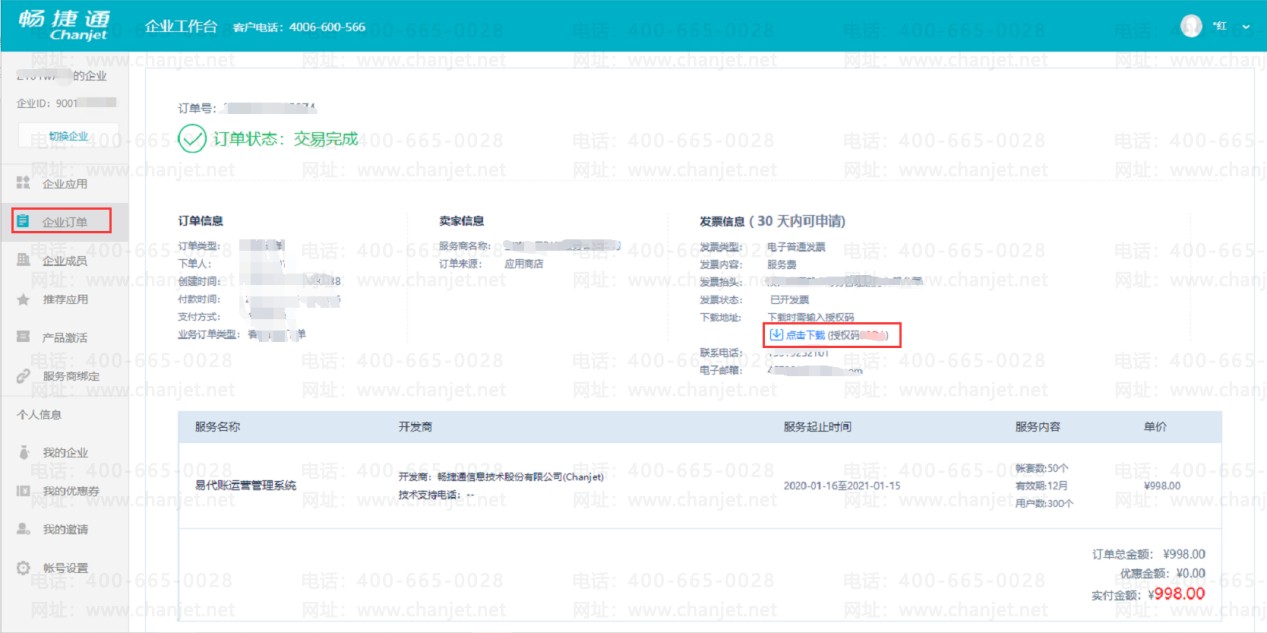The width and height of the screenshot is (1267, 633).
Task: Open 我的邀请 in the sidebar
Action: [x=65, y=530]
